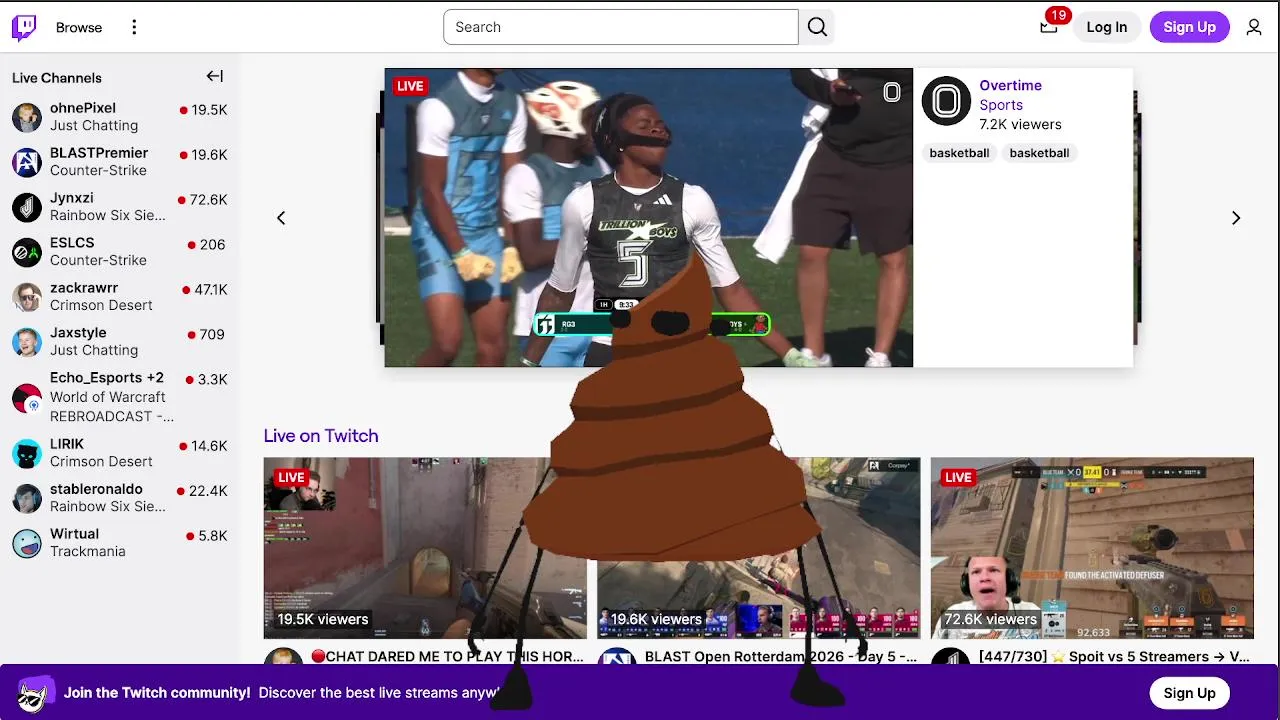Image resolution: width=1280 pixels, height=720 pixels.
Task: Open BLAST Open Rotterdam 2026 title
Action: coord(781,657)
